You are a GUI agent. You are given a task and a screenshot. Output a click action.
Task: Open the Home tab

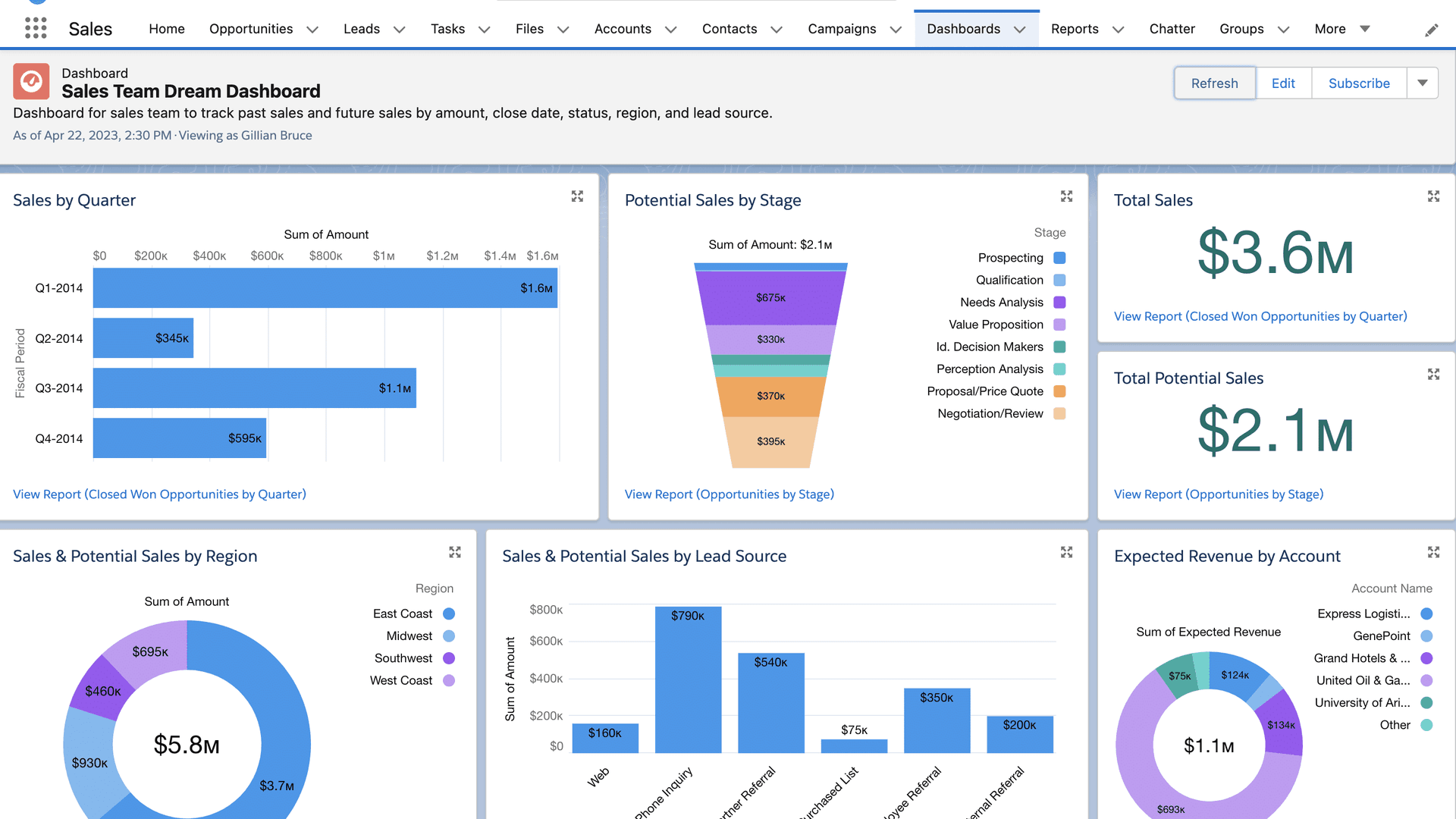click(x=167, y=29)
